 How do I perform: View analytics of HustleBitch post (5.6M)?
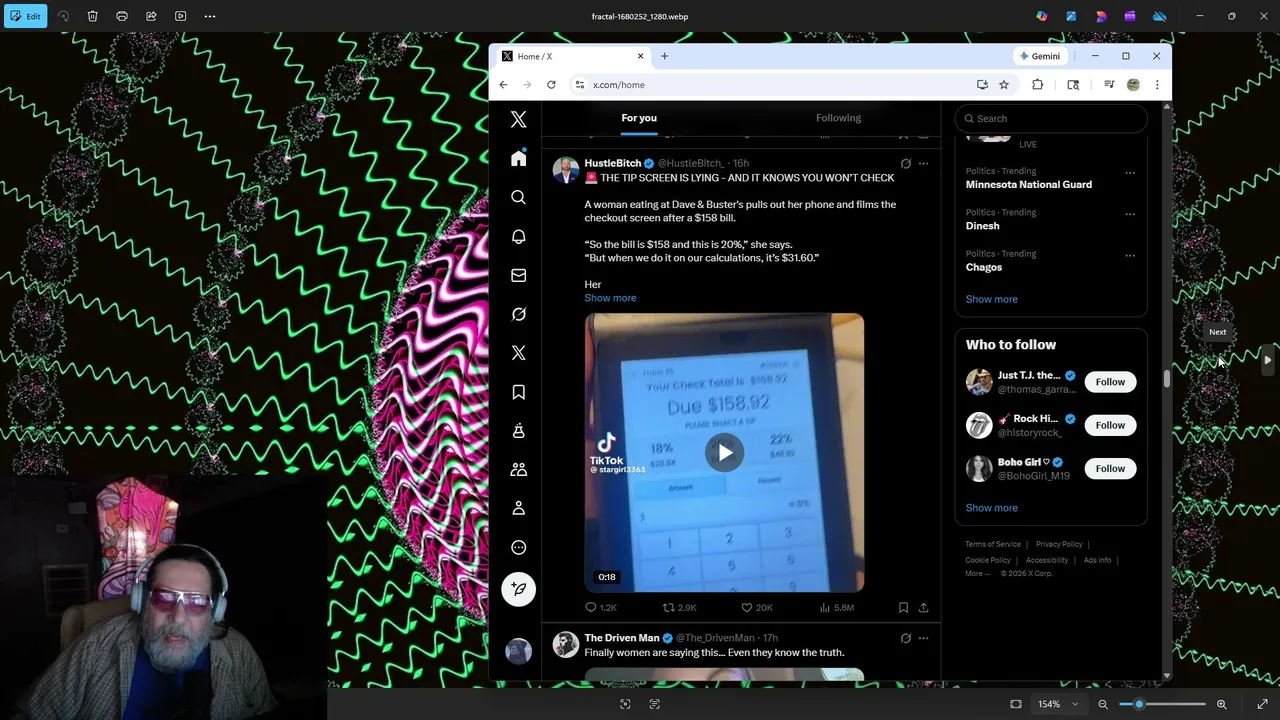[836, 607]
